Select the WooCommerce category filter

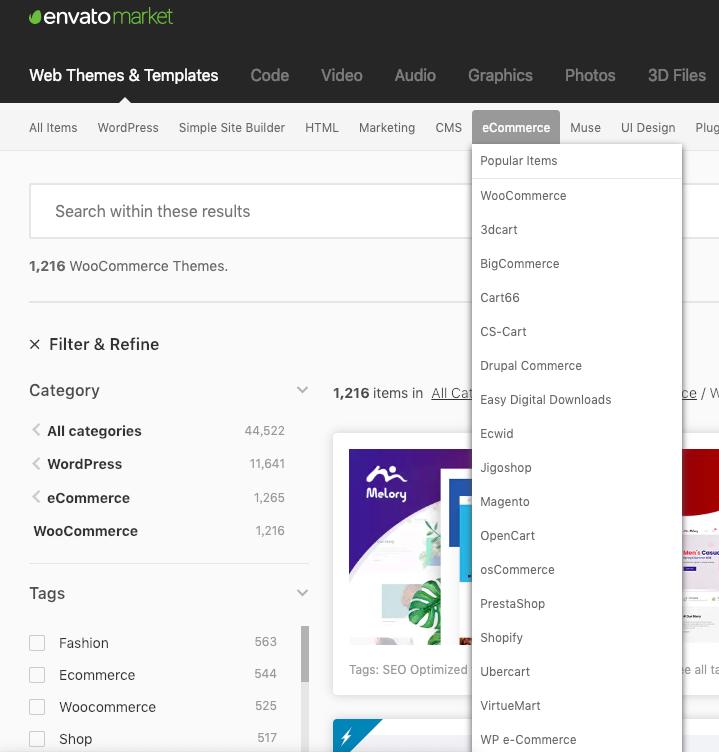point(85,531)
